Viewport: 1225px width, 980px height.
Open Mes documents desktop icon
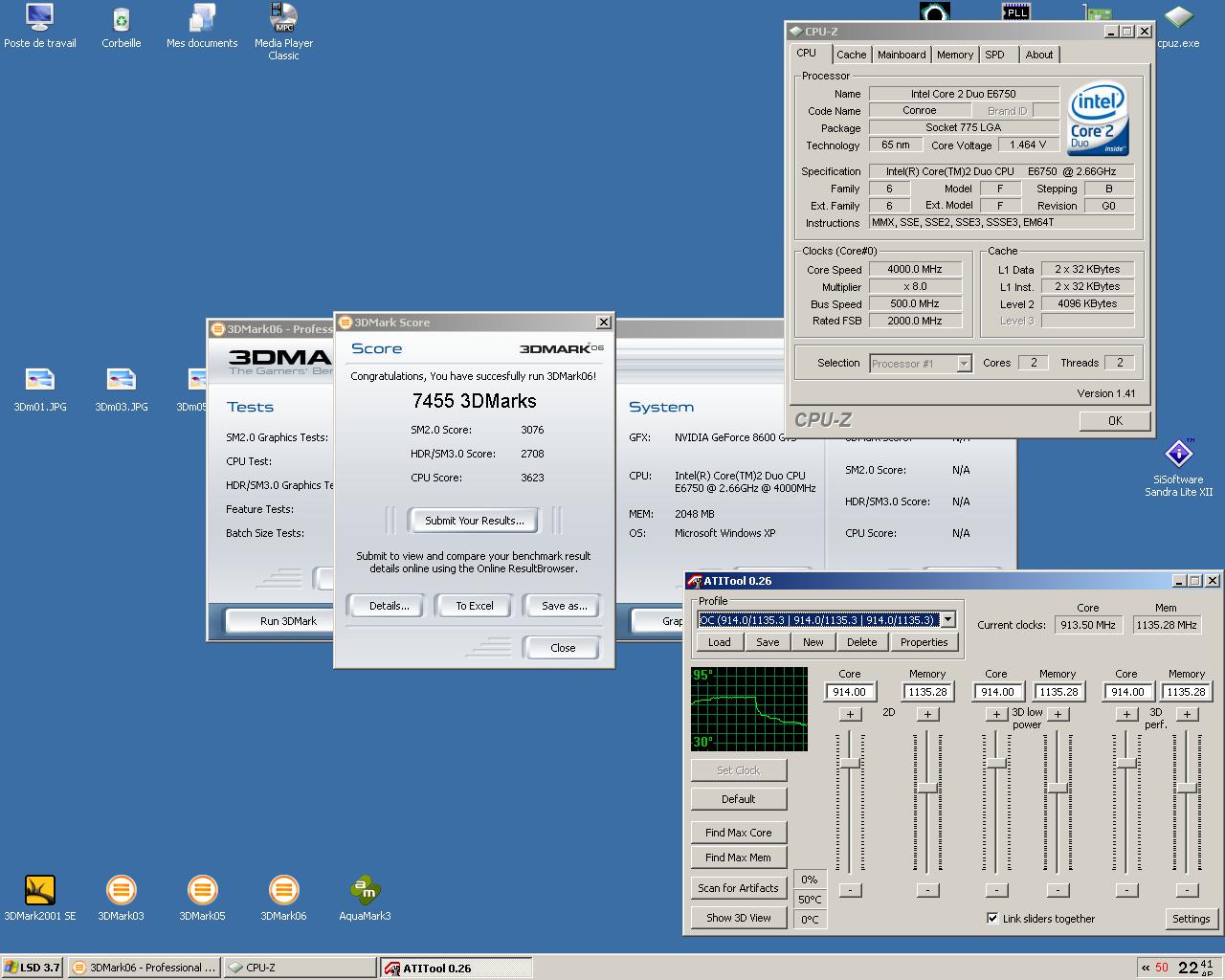coord(202,26)
